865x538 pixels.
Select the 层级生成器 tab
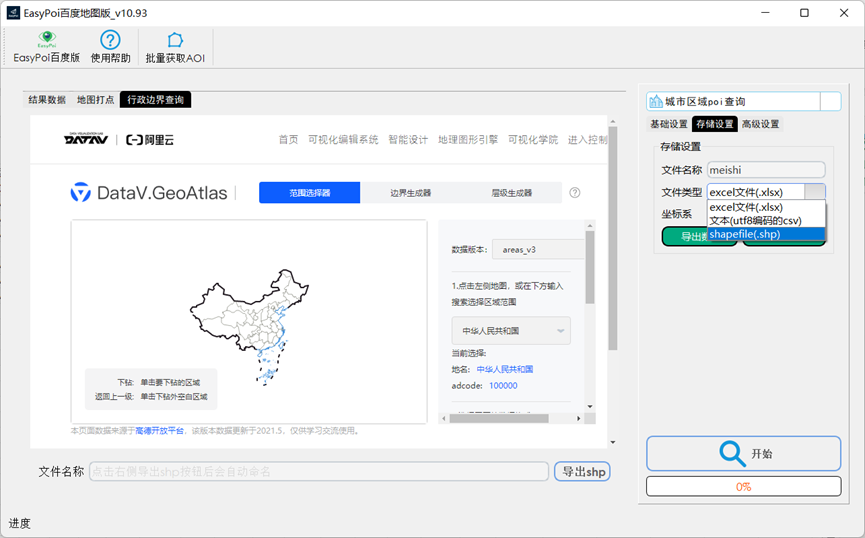(511, 193)
